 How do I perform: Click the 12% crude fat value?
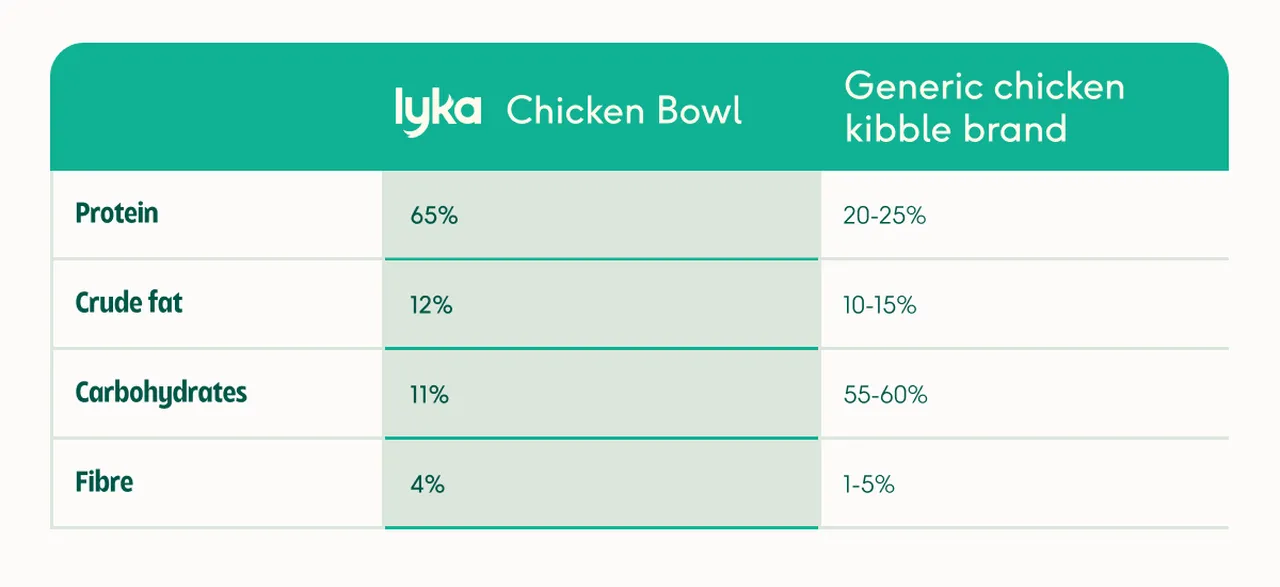[431, 305]
